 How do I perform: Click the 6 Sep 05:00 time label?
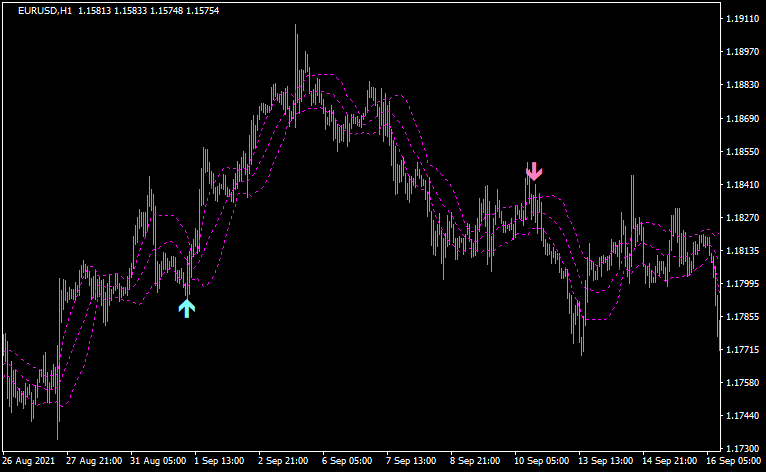pyautogui.click(x=349, y=462)
